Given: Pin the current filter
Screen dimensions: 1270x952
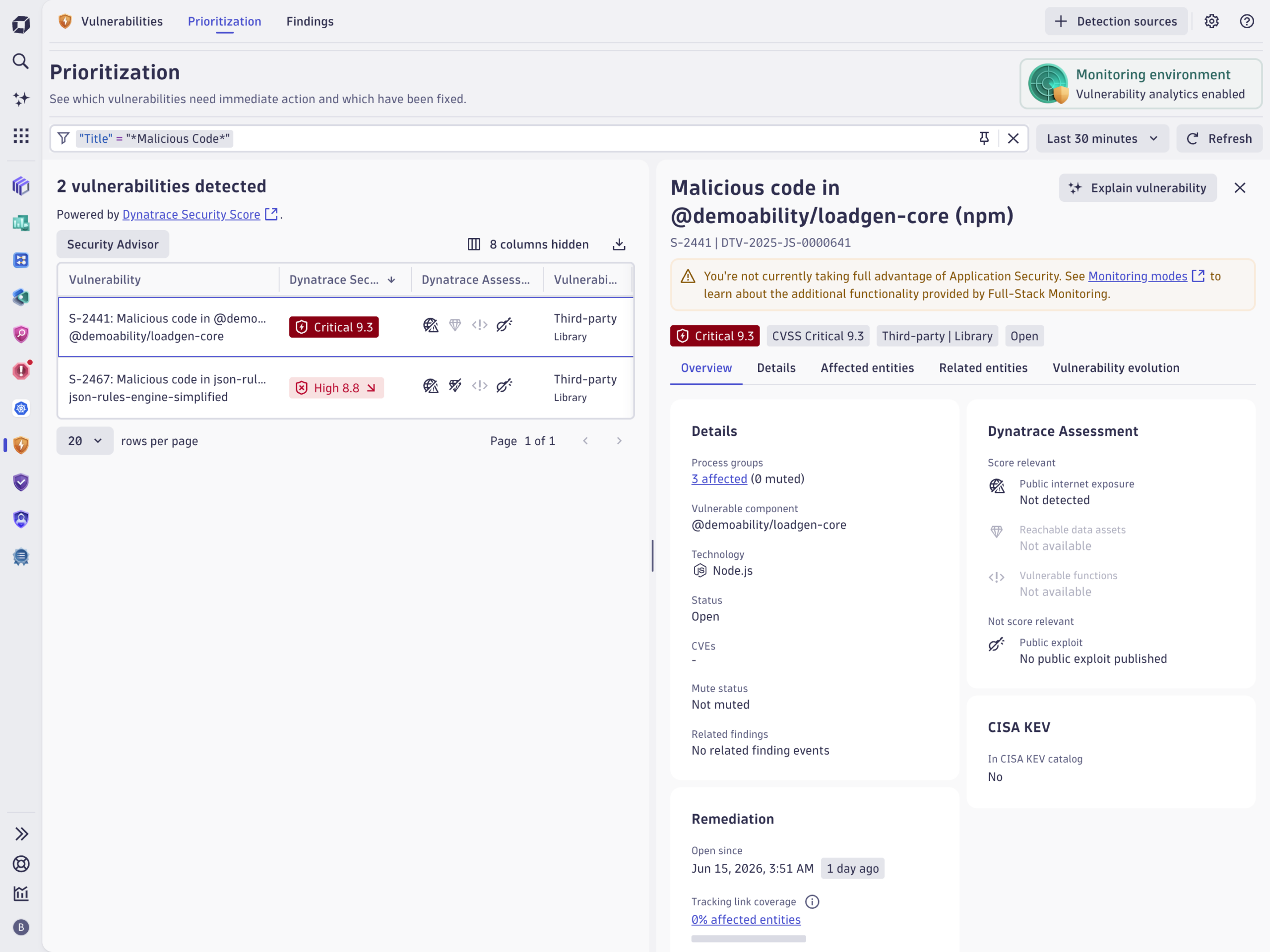Looking at the screenshot, I should pyautogui.click(x=984, y=138).
